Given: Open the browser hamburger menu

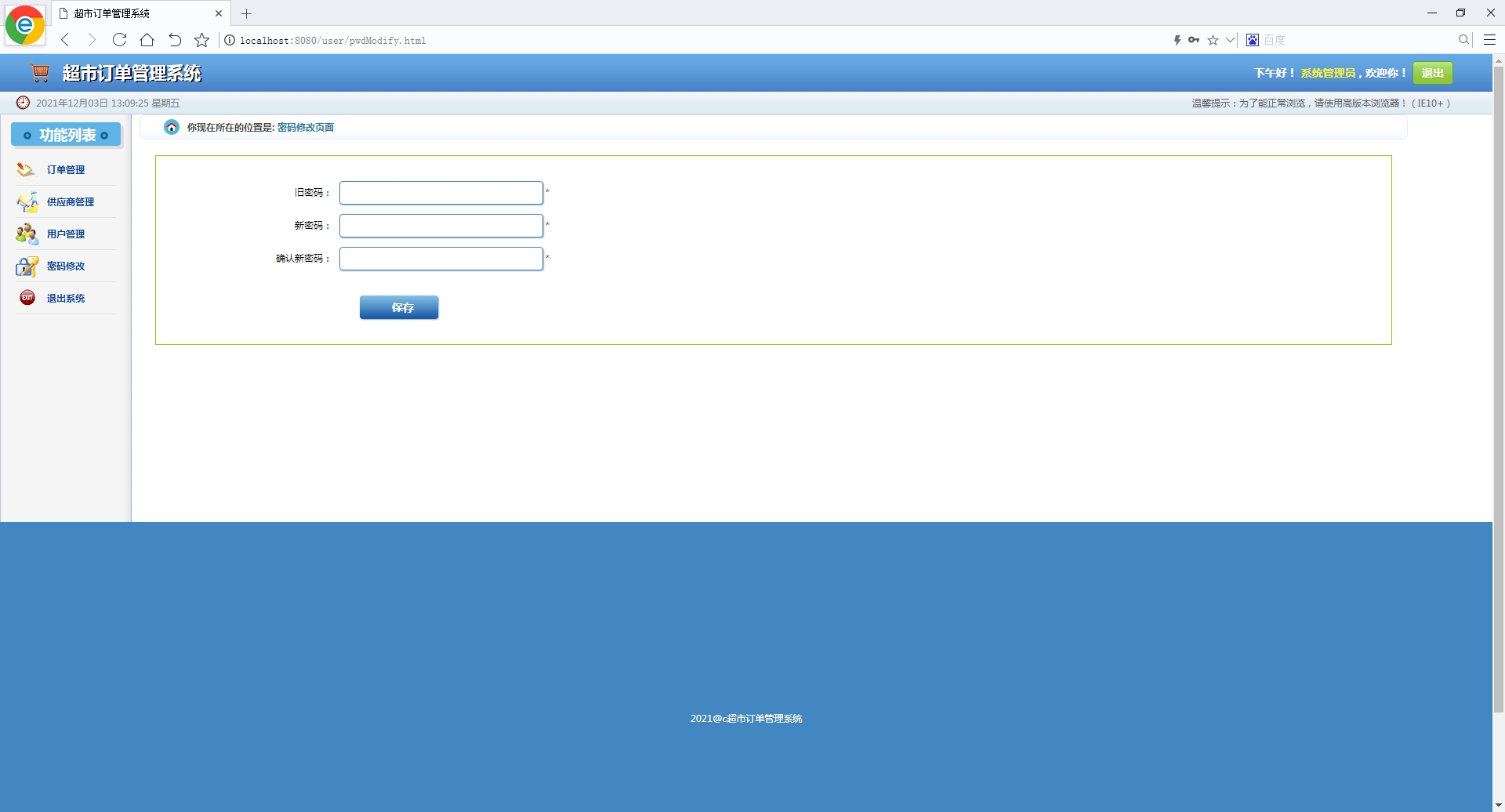Looking at the screenshot, I should pyautogui.click(x=1489, y=39).
